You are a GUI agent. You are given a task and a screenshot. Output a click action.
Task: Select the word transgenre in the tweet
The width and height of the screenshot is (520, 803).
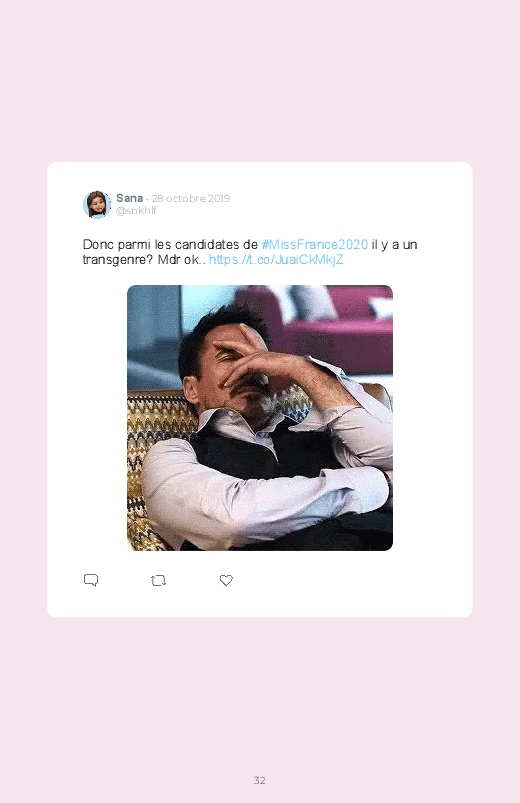pyautogui.click(x=115, y=260)
